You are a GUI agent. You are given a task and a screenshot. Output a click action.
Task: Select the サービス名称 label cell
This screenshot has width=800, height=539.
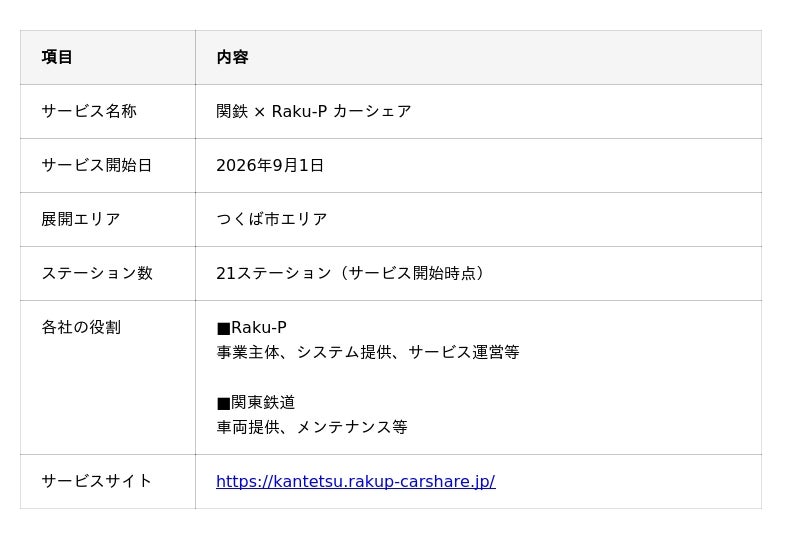tap(108, 111)
